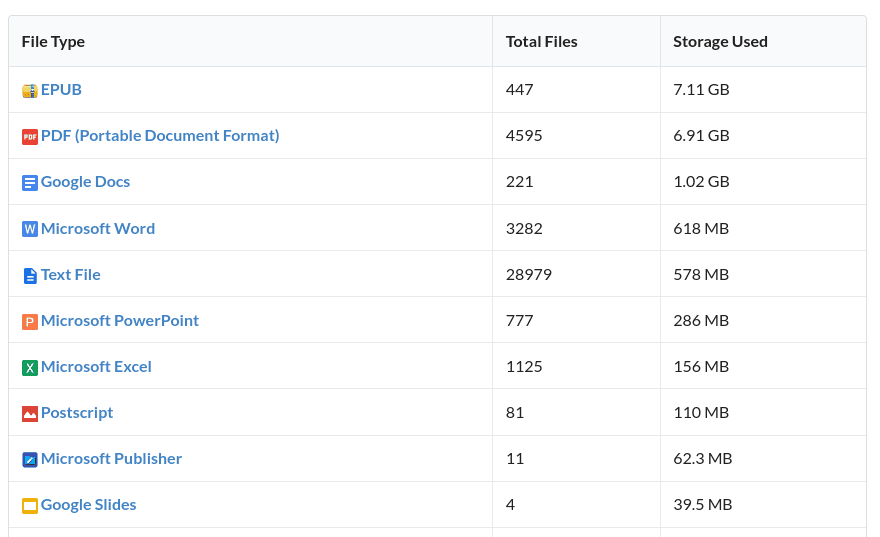This screenshot has width=880, height=537.
Task: Click the Google Slides yellow icon
Action: (30, 506)
